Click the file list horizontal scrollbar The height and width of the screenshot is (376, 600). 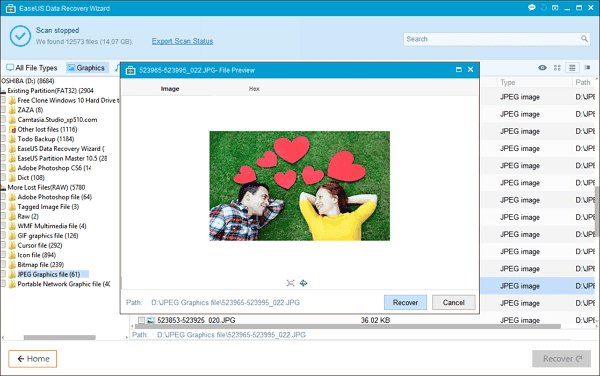(347, 326)
